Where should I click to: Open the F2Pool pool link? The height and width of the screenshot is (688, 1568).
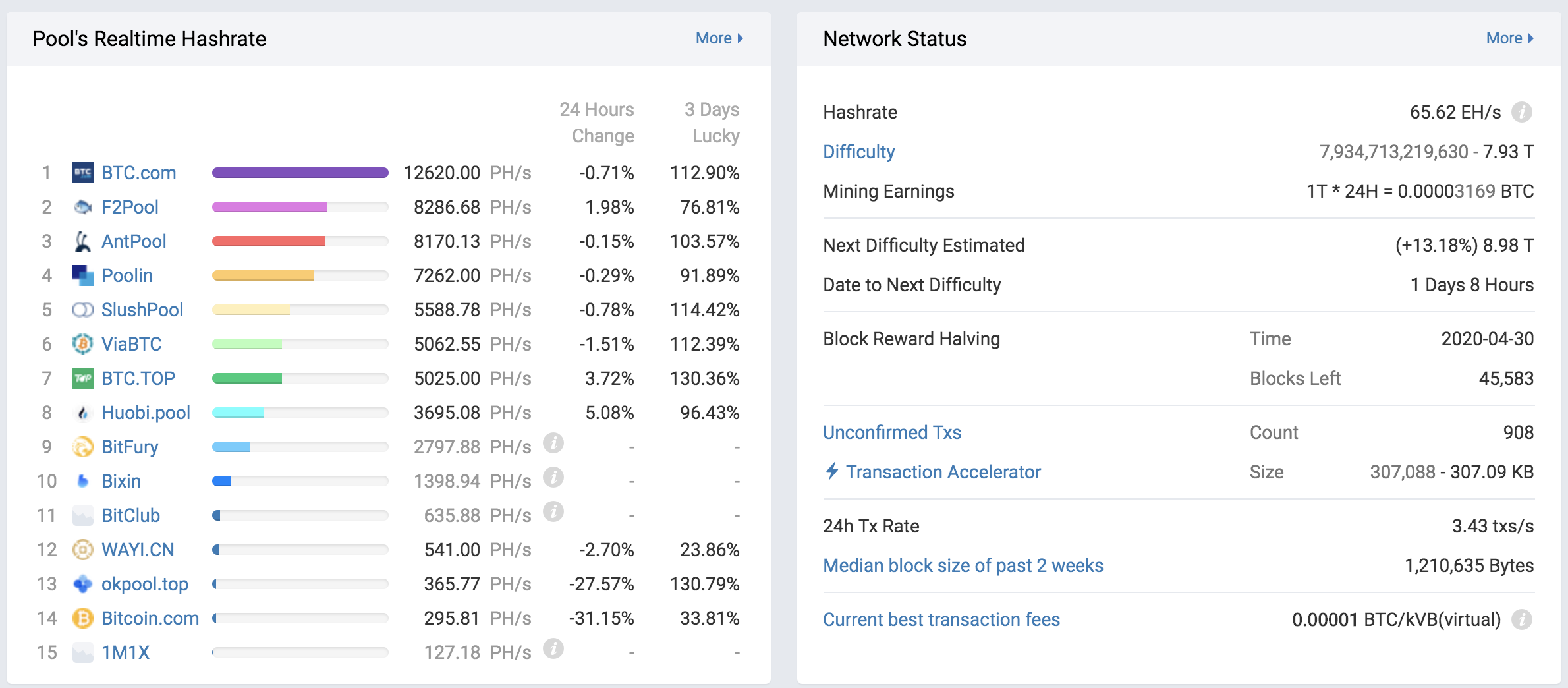130,207
